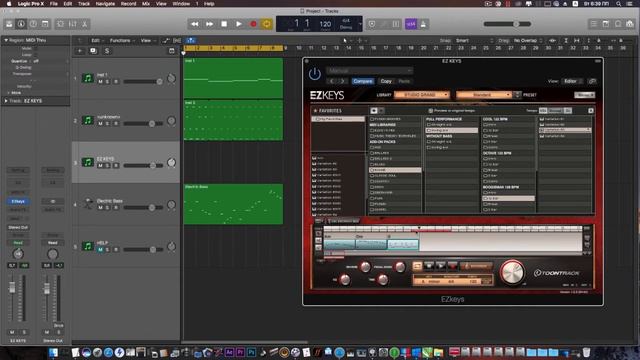The image size is (640, 360).
Task: Click Compare in EZ Keys plugin header
Action: pos(362,81)
